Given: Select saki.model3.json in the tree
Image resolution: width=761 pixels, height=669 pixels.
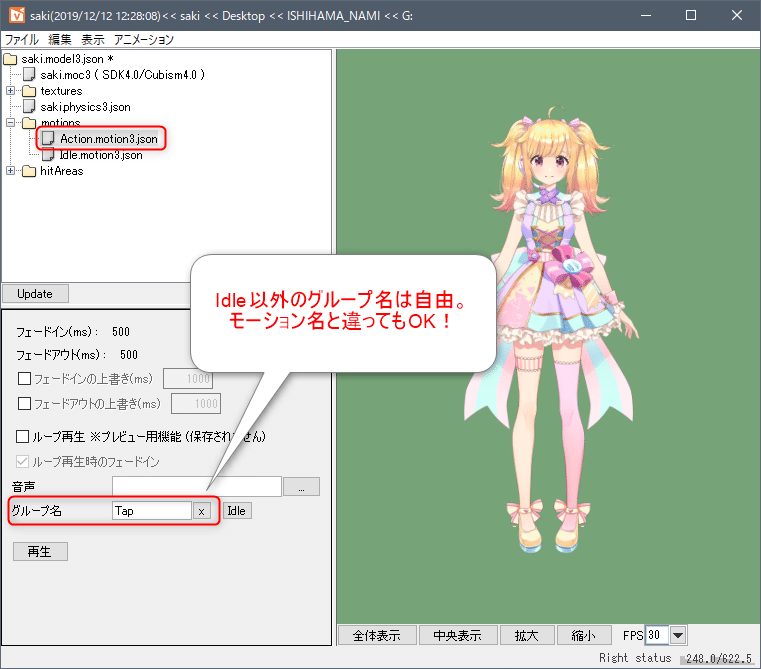Looking at the screenshot, I should [67, 59].
